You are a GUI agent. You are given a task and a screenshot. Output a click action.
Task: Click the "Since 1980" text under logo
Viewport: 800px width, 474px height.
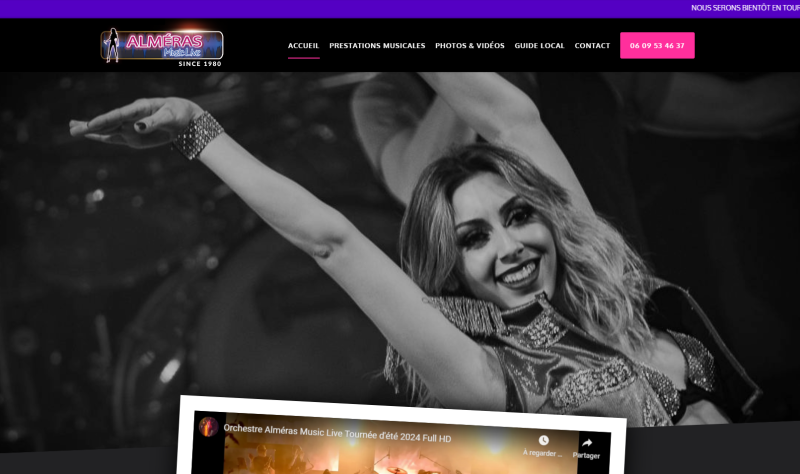(x=199, y=64)
